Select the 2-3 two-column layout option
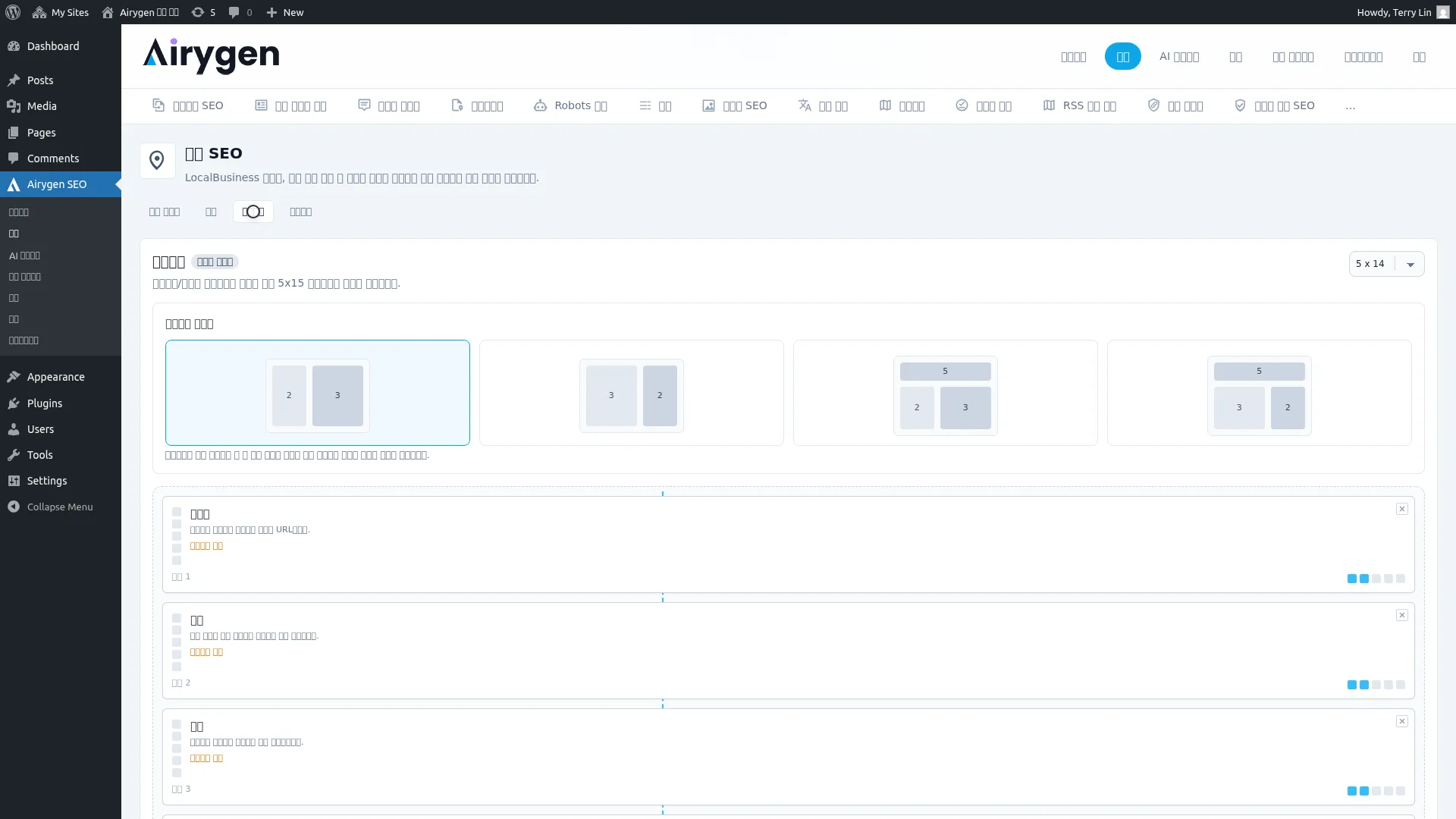This screenshot has height=819, width=1456. tap(318, 393)
